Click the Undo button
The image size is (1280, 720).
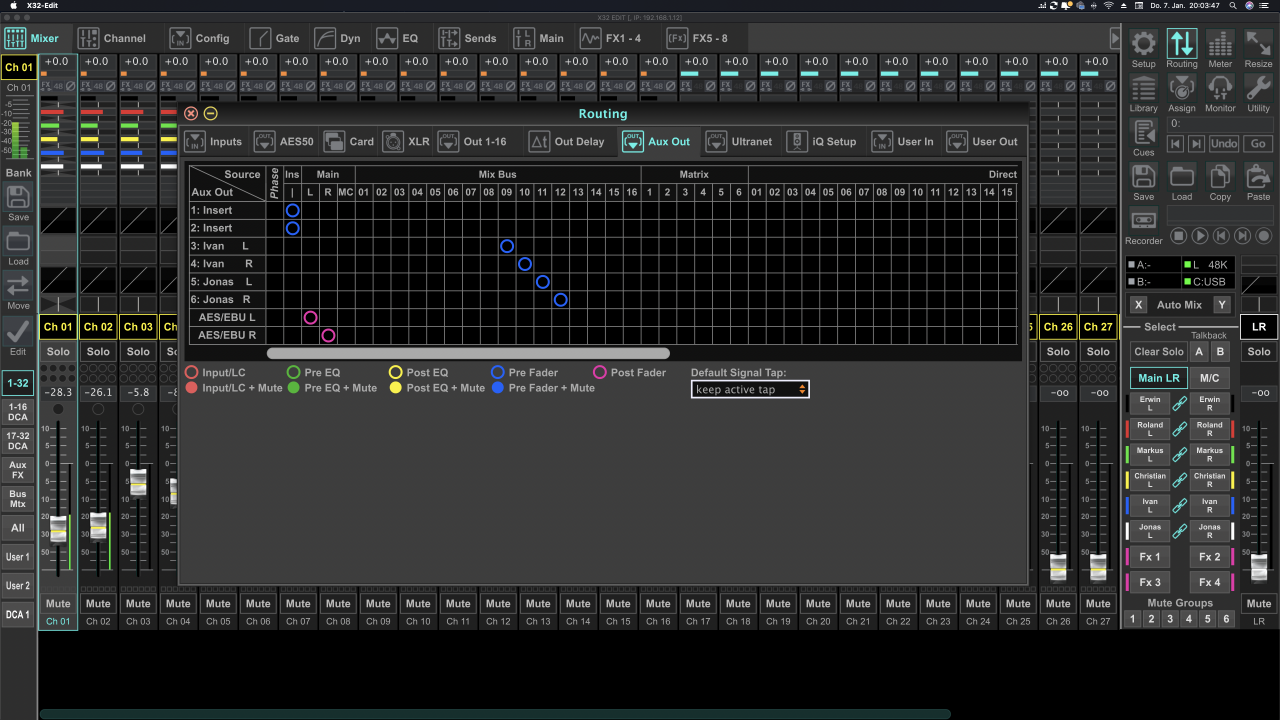click(1224, 144)
